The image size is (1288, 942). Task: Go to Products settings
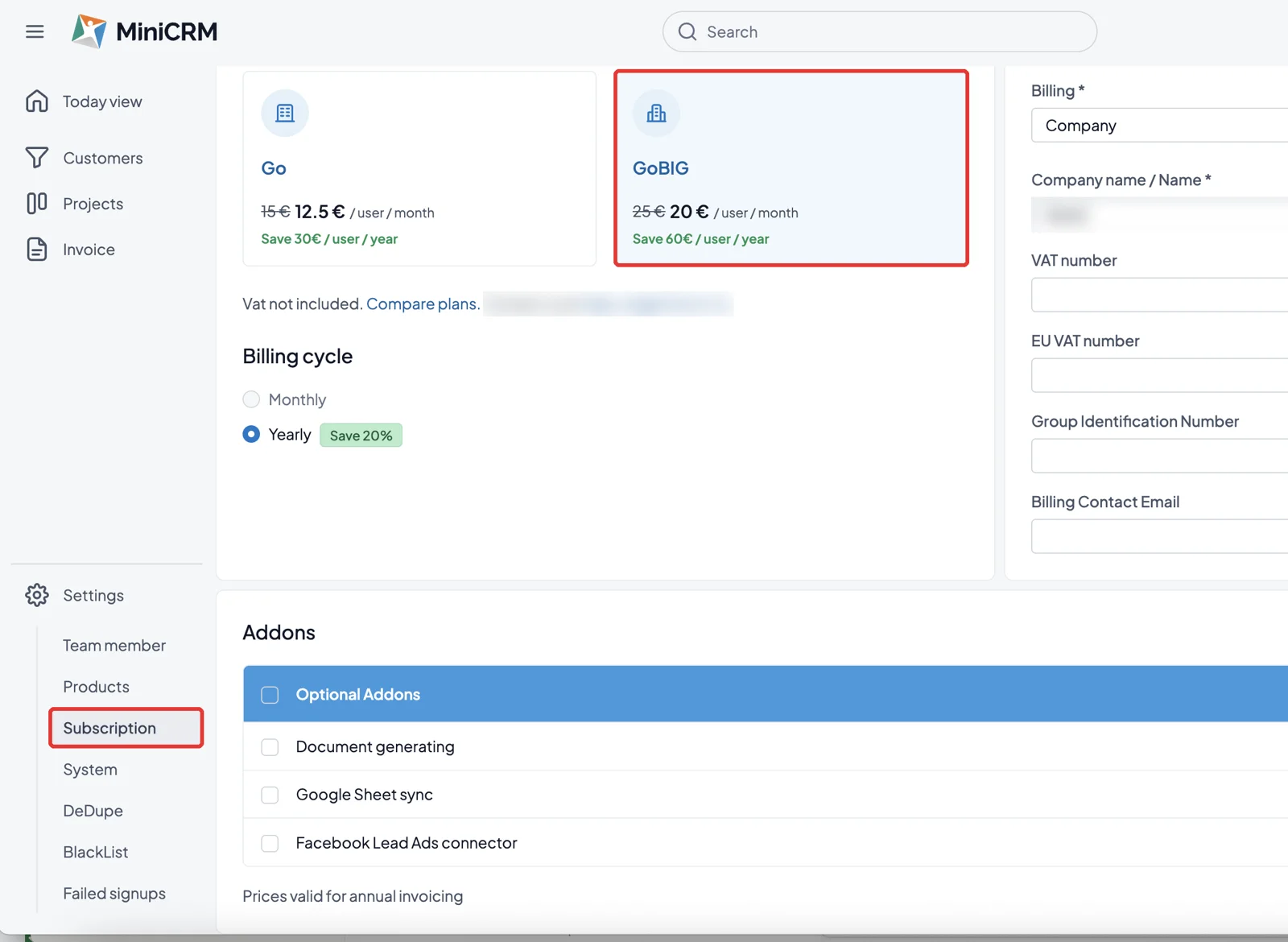click(x=96, y=687)
